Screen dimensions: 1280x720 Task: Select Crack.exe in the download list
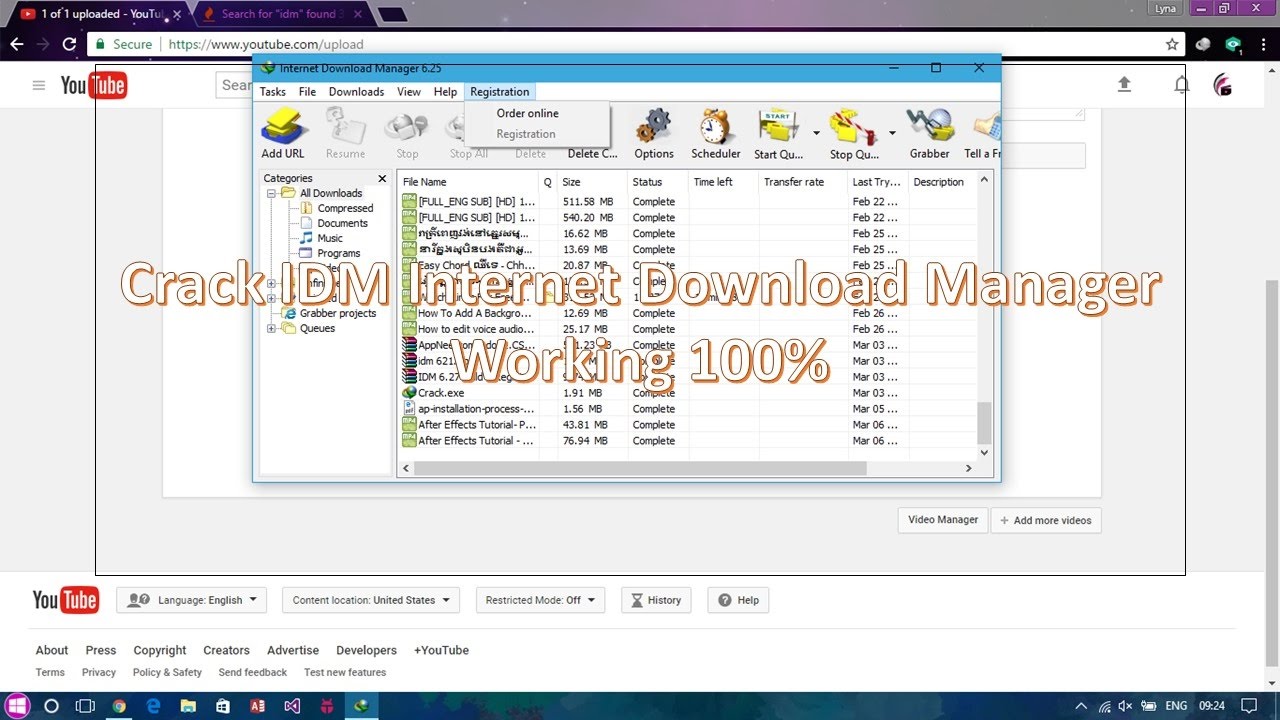pos(441,393)
